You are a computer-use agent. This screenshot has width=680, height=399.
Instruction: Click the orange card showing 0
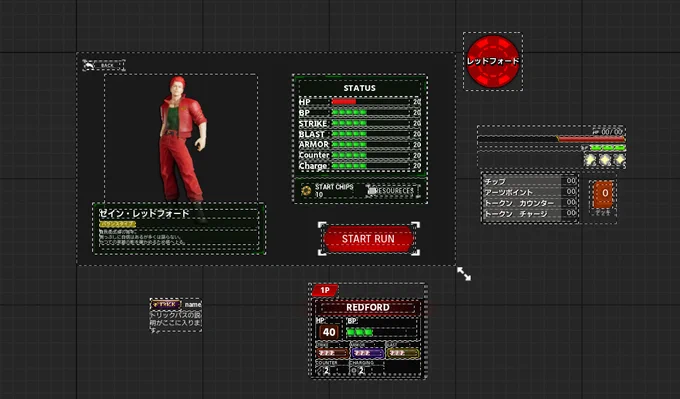(x=603, y=195)
